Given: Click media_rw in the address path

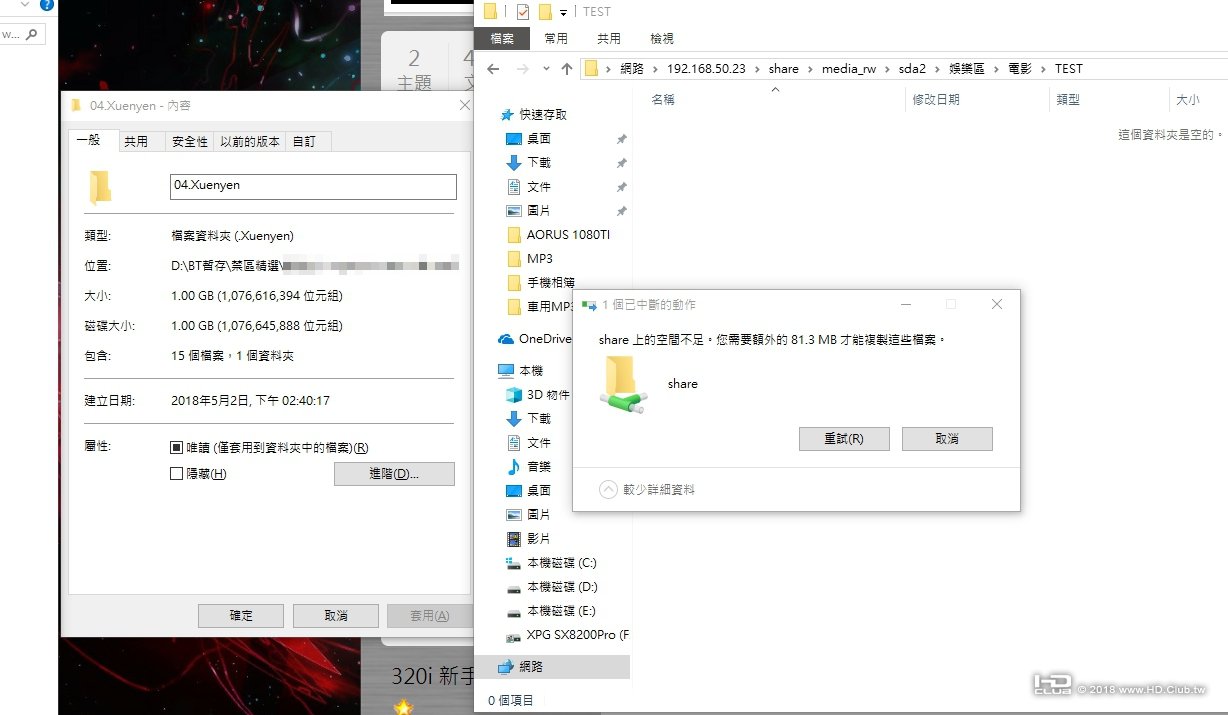Looking at the screenshot, I should (x=849, y=69).
